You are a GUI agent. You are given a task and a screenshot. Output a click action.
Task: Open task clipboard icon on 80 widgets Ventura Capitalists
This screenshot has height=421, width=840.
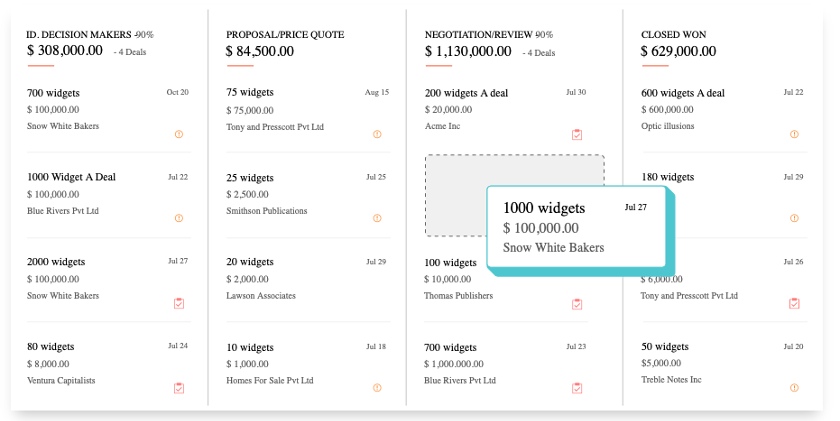179,388
